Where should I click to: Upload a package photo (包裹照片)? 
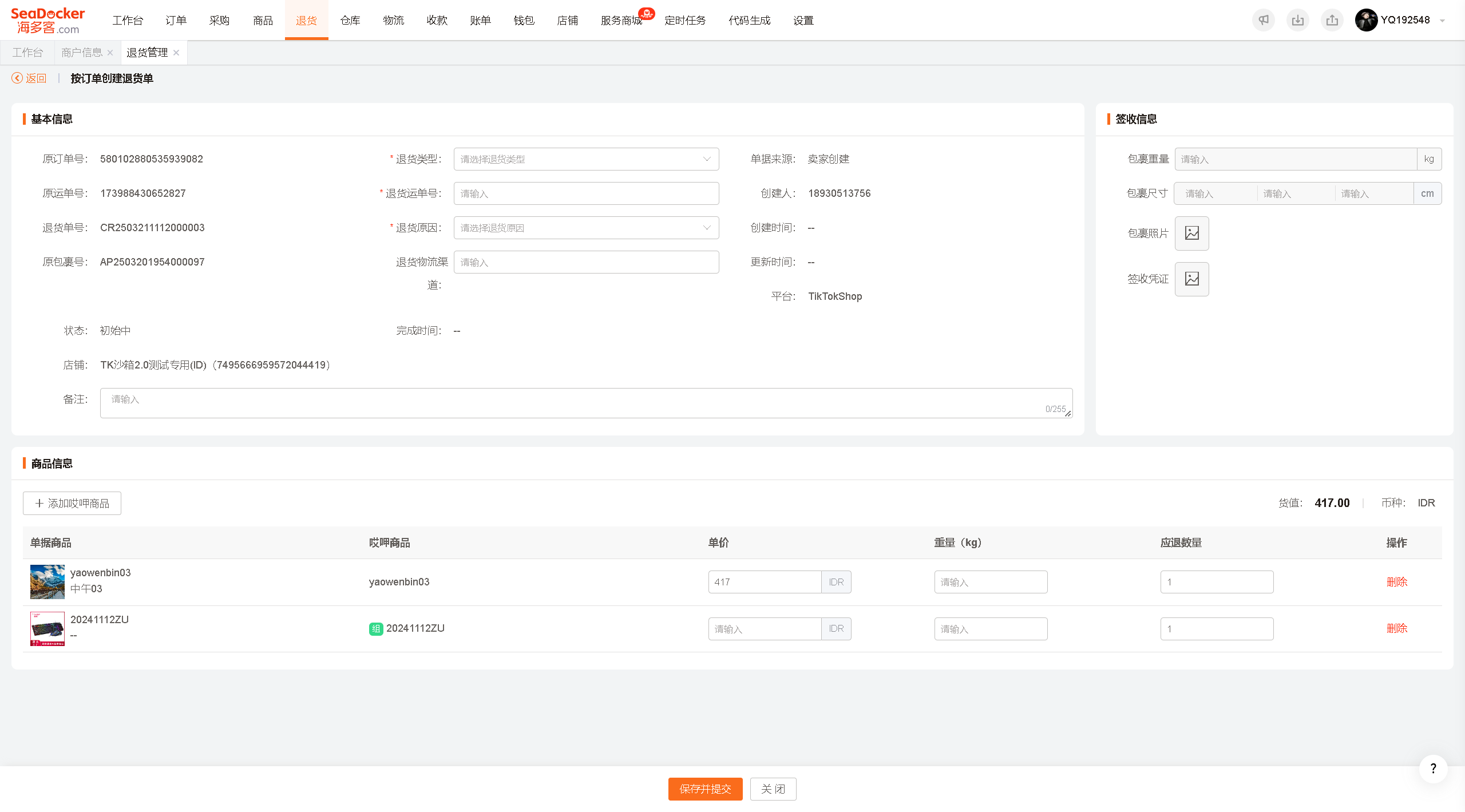pyautogui.click(x=1191, y=233)
